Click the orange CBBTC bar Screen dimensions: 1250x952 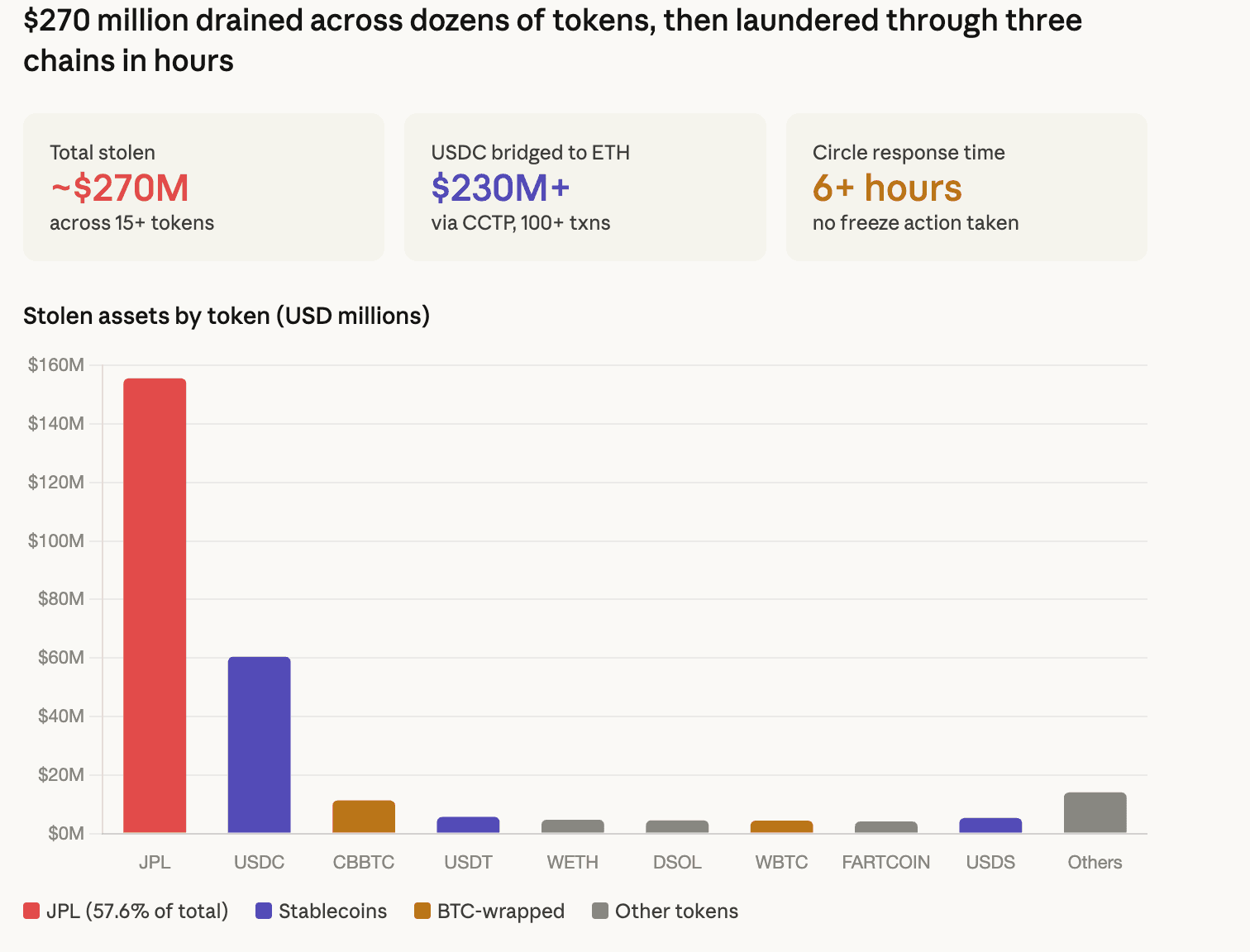(x=364, y=816)
